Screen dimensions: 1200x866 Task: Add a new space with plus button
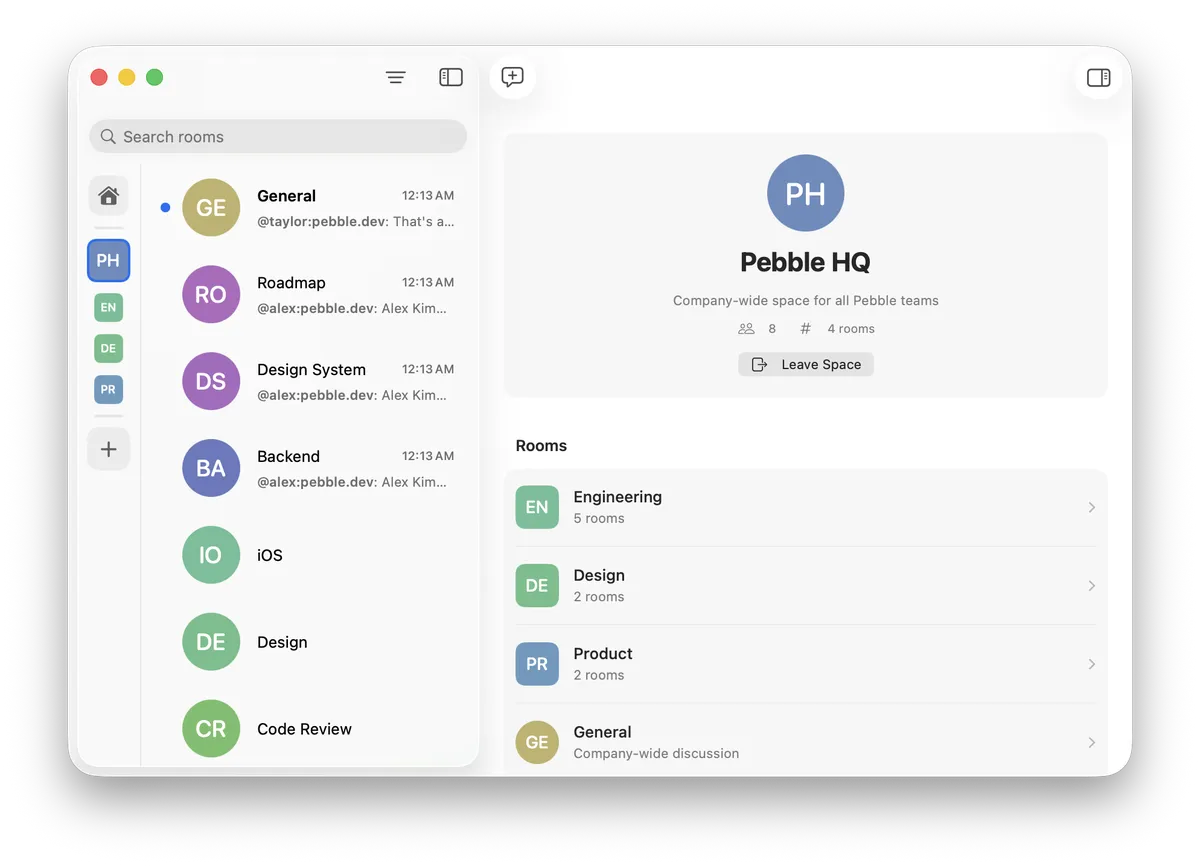click(x=109, y=449)
